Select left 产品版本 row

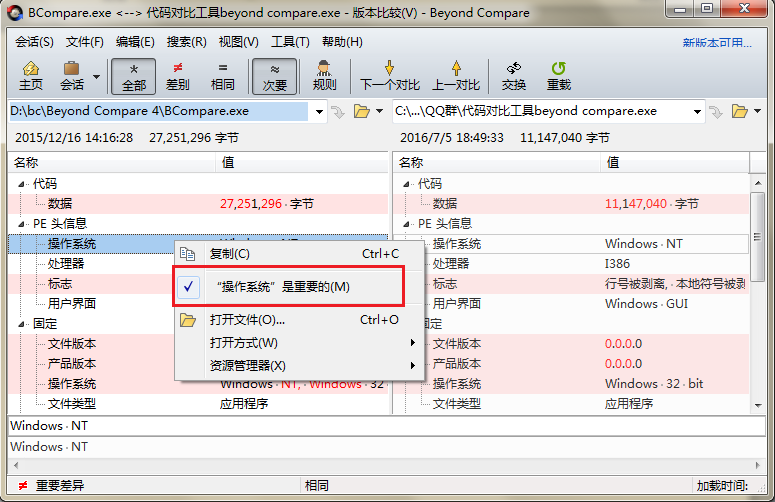[x=91, y=364]
